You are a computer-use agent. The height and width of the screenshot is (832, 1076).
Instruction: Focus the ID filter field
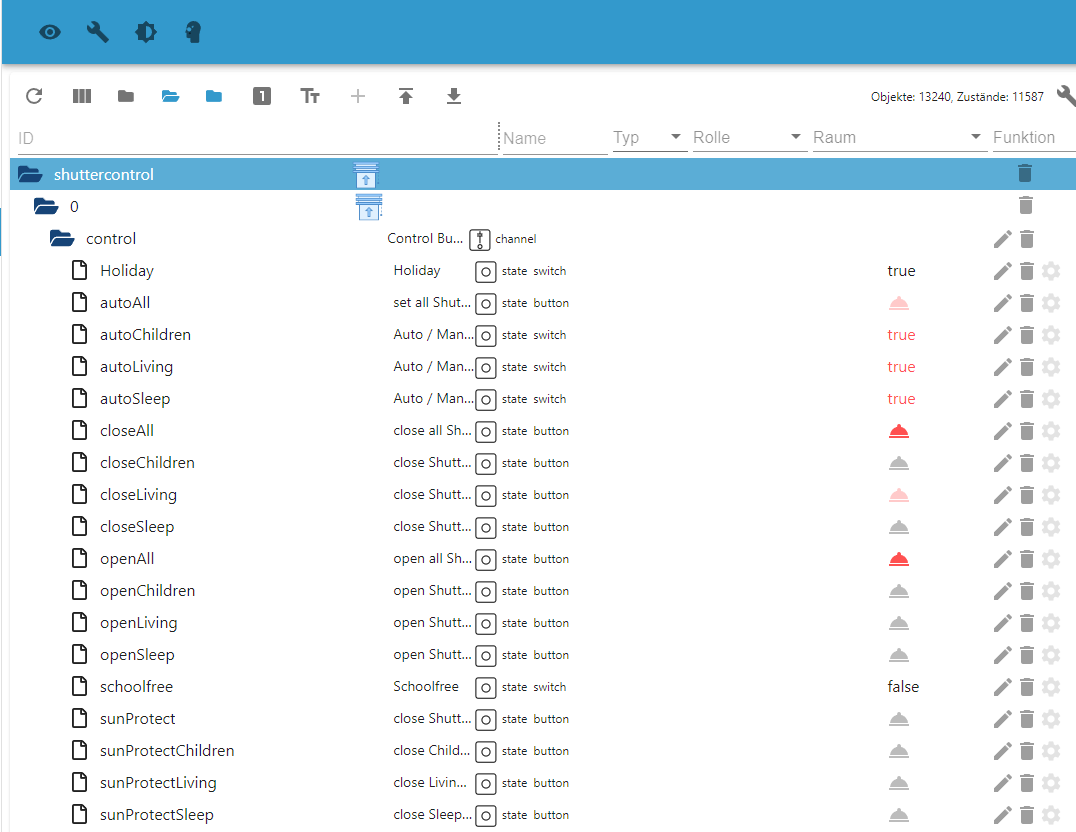tap(257, 139)
